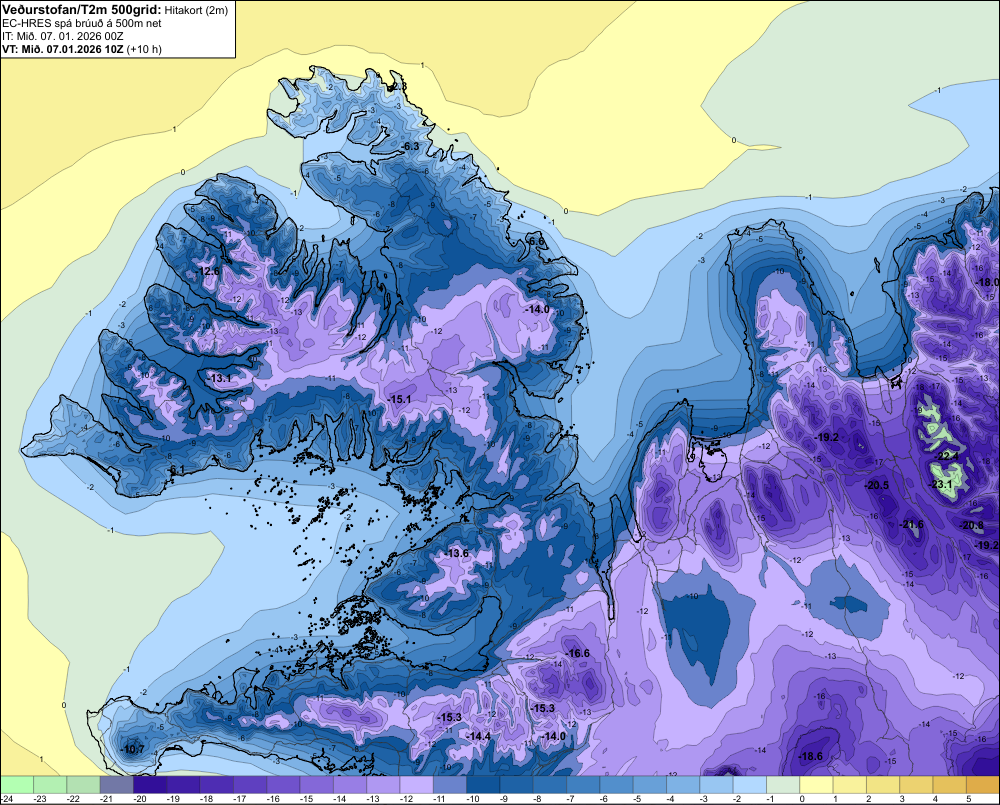Viewport: 1000px width, 805px height.
Task: Click the -6.6 temperature label
Action: pyautogui.click(x=536, y=241)
